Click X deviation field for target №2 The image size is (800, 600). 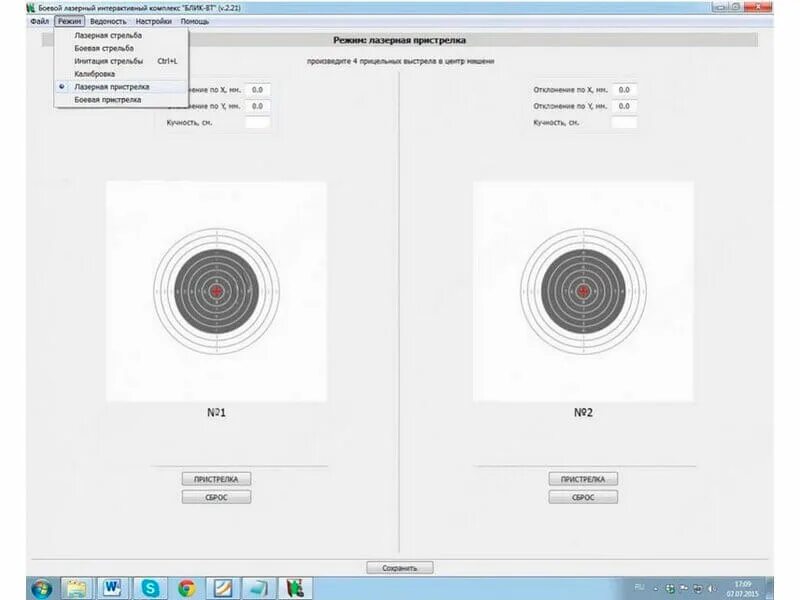coord(624,90)
